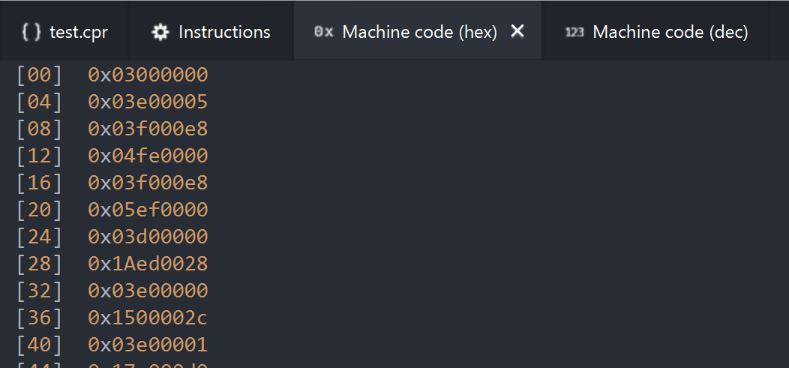Click the value 0x03e00005
Viewport: 789px width, 368px height.
(148, 102)
